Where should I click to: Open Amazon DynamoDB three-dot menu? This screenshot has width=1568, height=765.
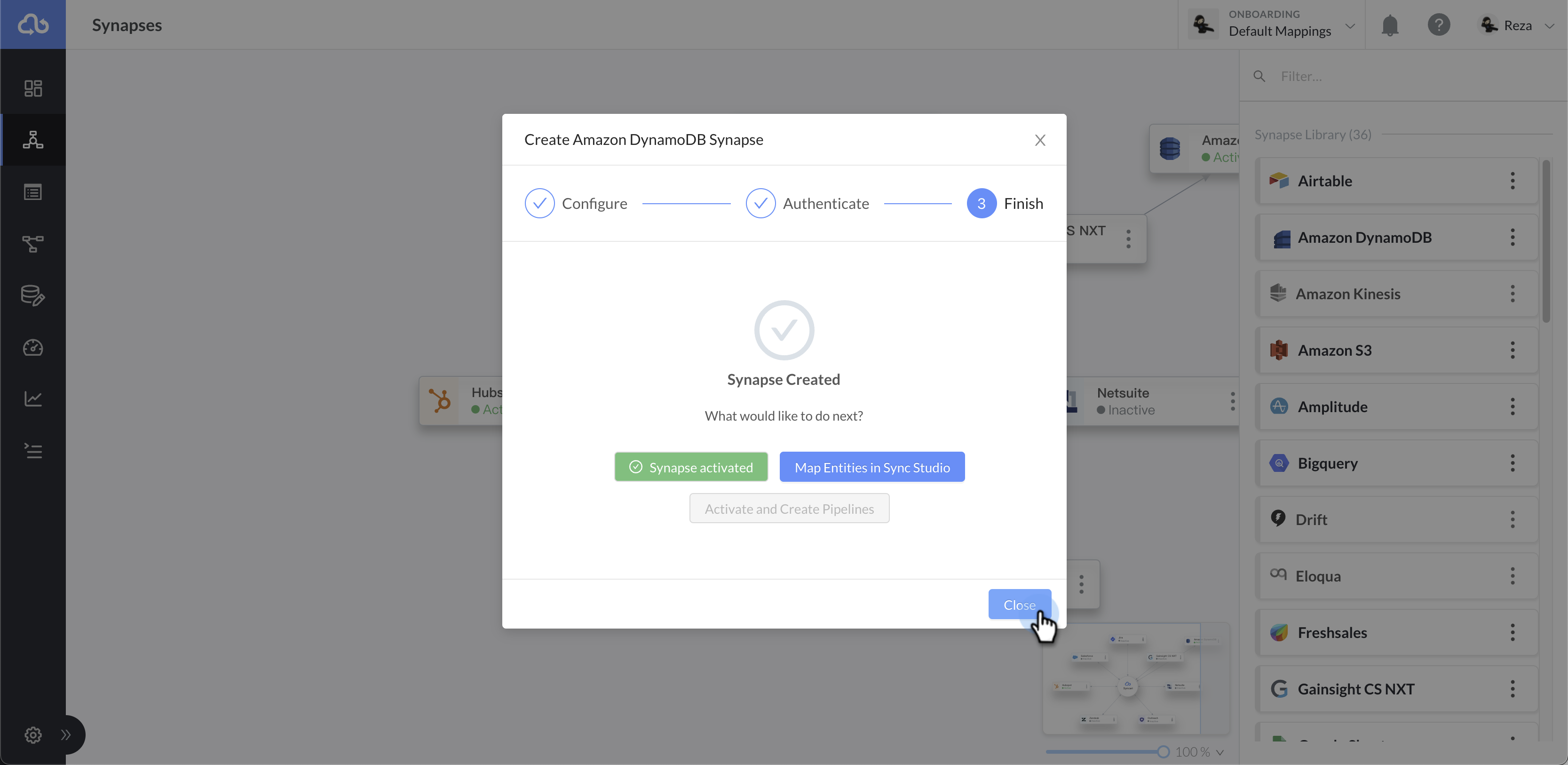[1512, 238]
